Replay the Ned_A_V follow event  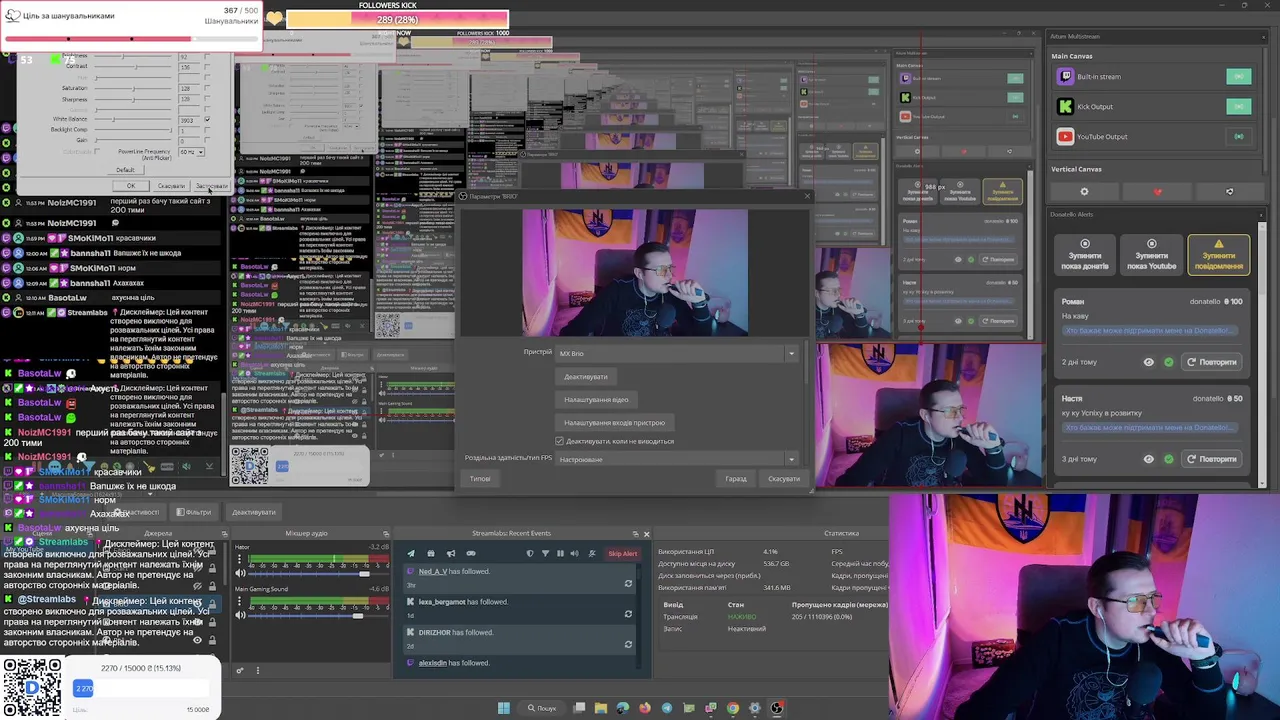628,584
